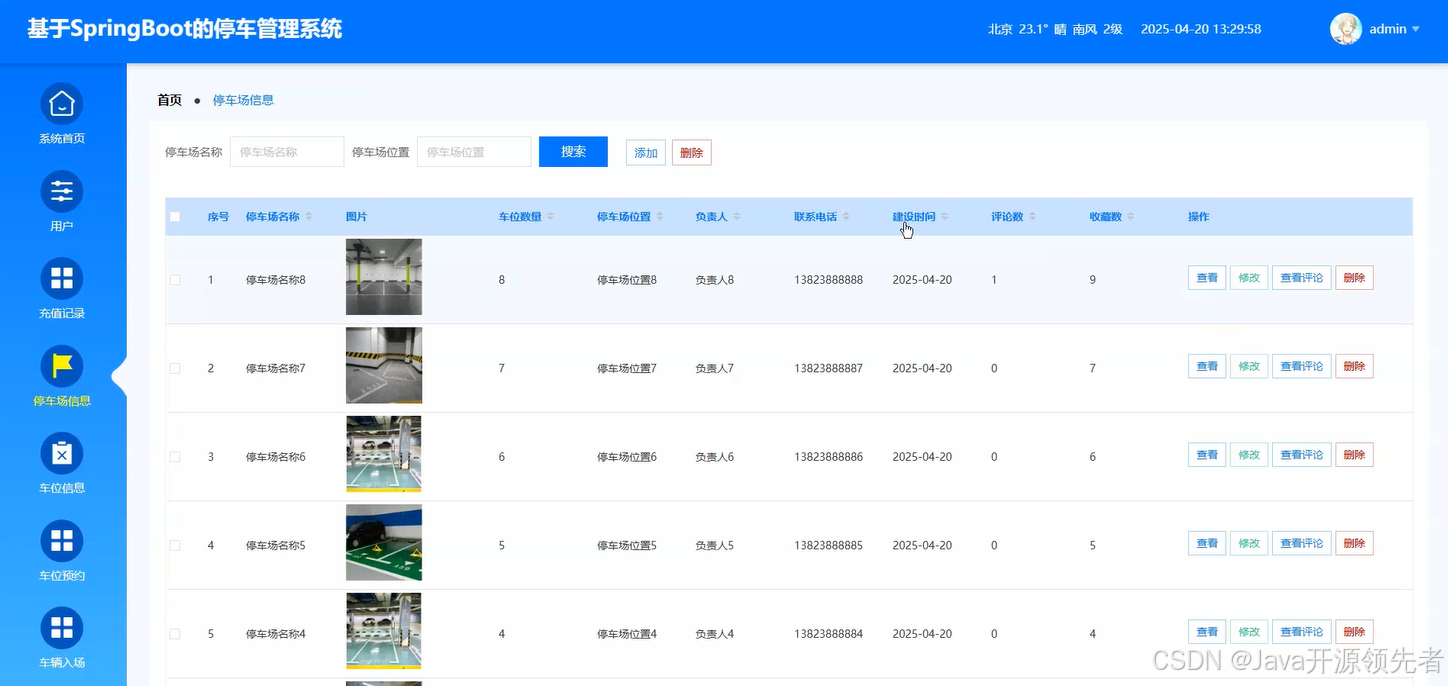This screenshot has width=1448, height=686.
Task: Click the 停车场位置7 cell
Action: [627, 368]
